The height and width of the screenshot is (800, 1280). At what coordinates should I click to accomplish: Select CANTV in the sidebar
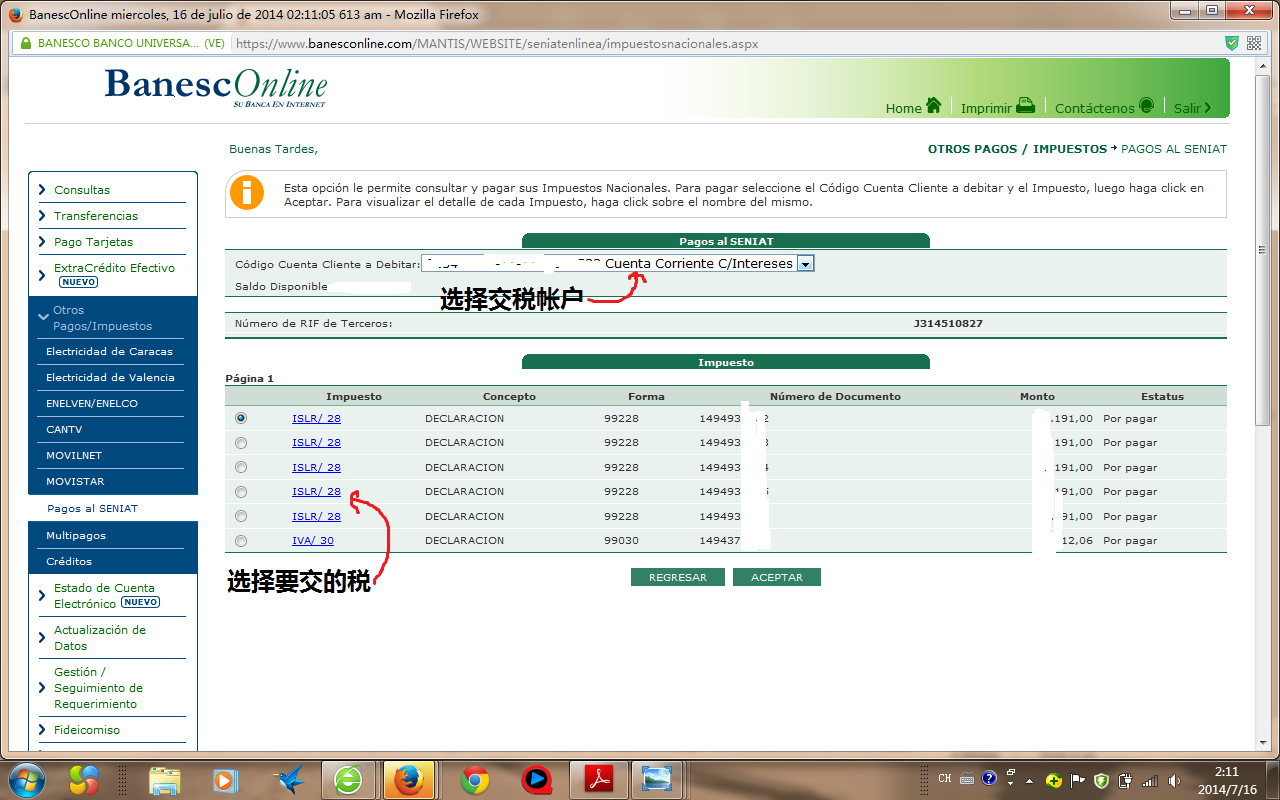point(64,430)
